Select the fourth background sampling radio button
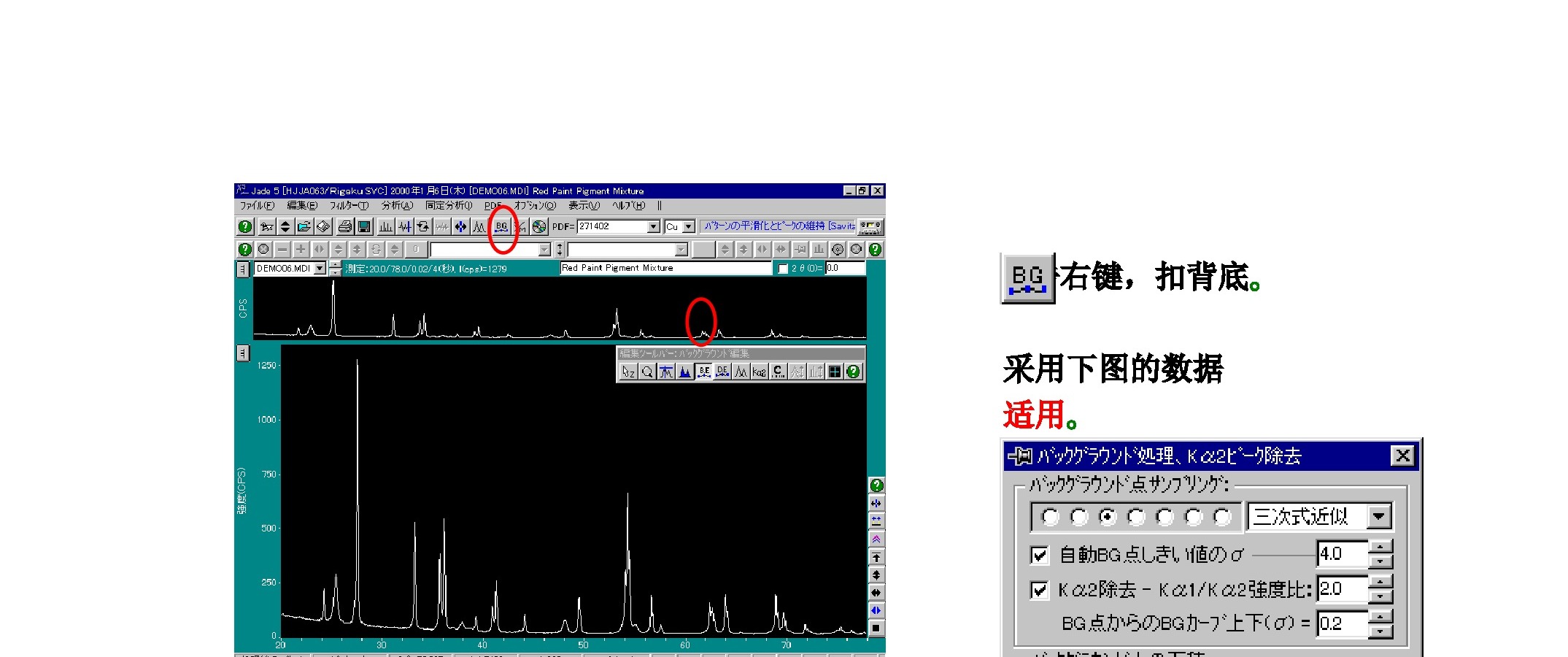1568x657 pixels. (1137, 517)
